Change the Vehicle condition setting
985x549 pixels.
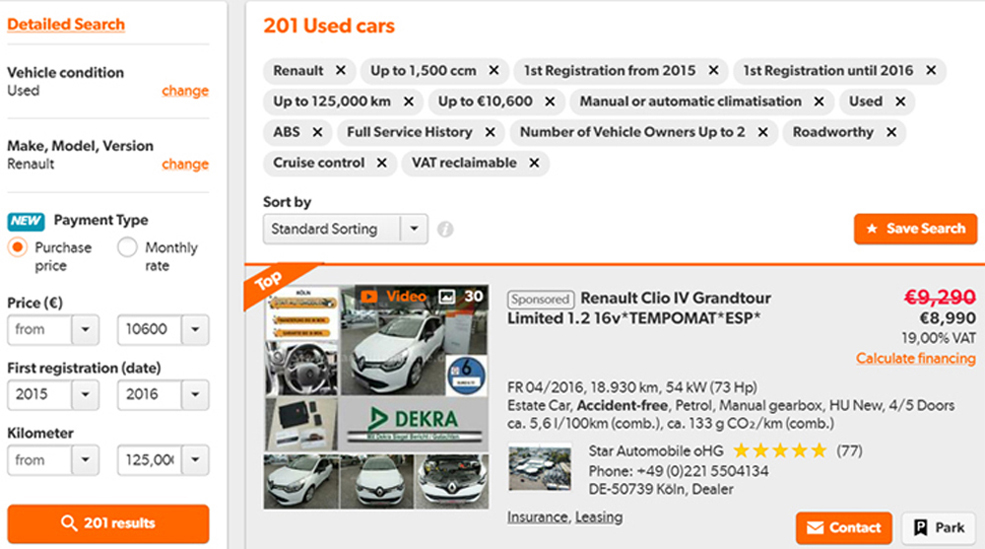(185, 91)
